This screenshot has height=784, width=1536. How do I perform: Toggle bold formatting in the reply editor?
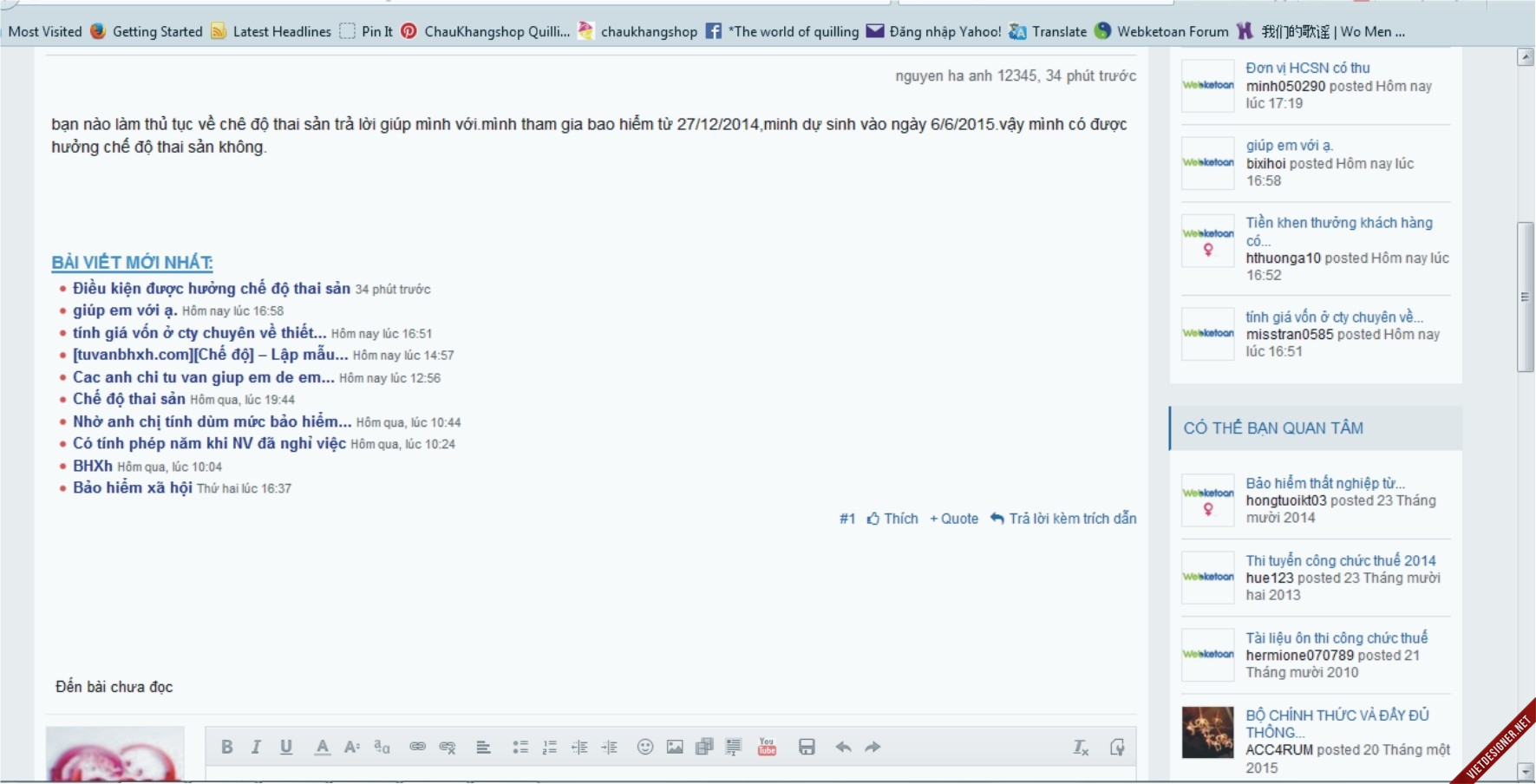click(227, 746)
